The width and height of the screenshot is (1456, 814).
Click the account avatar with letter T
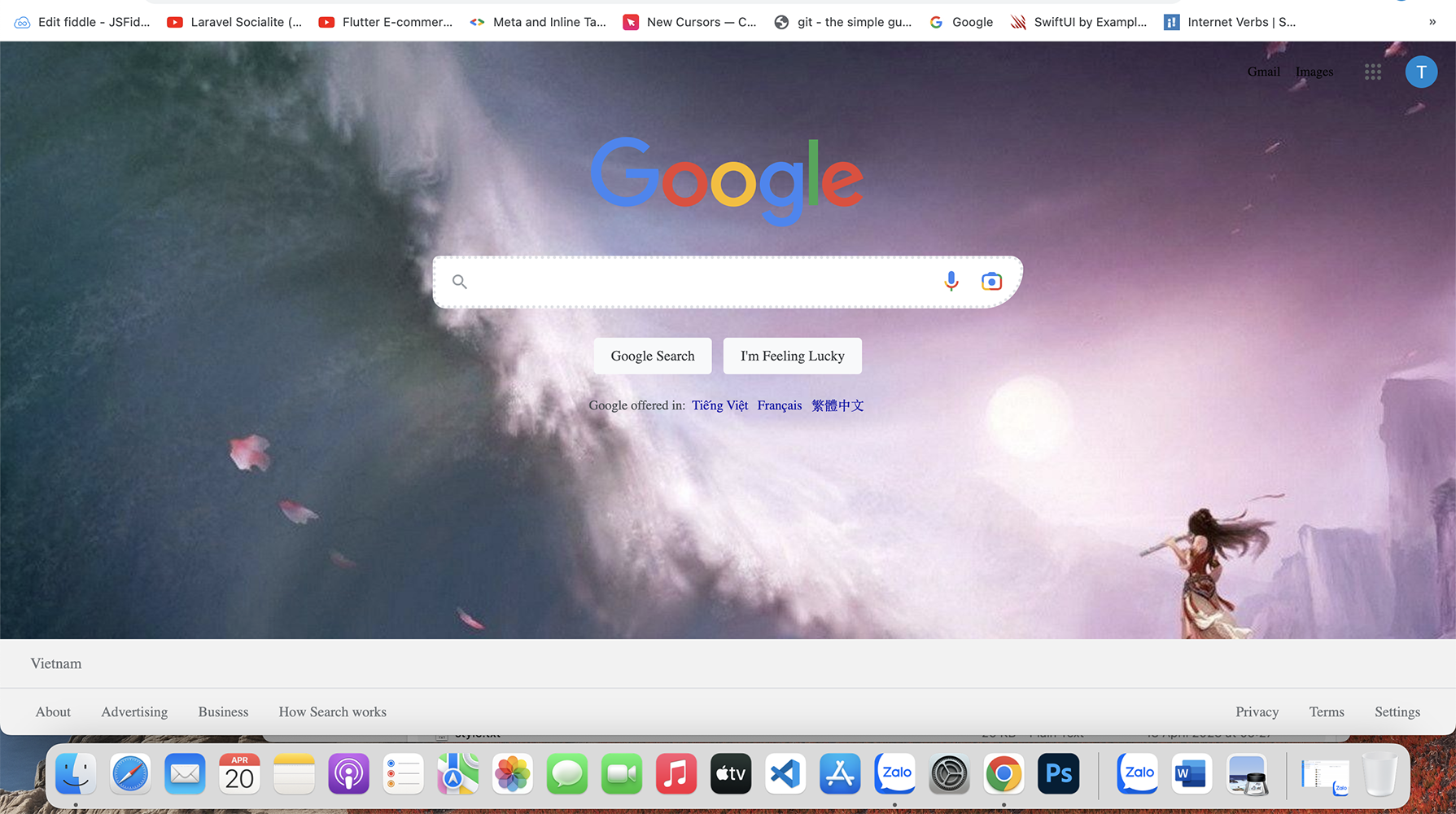[x=1421, y=72]
